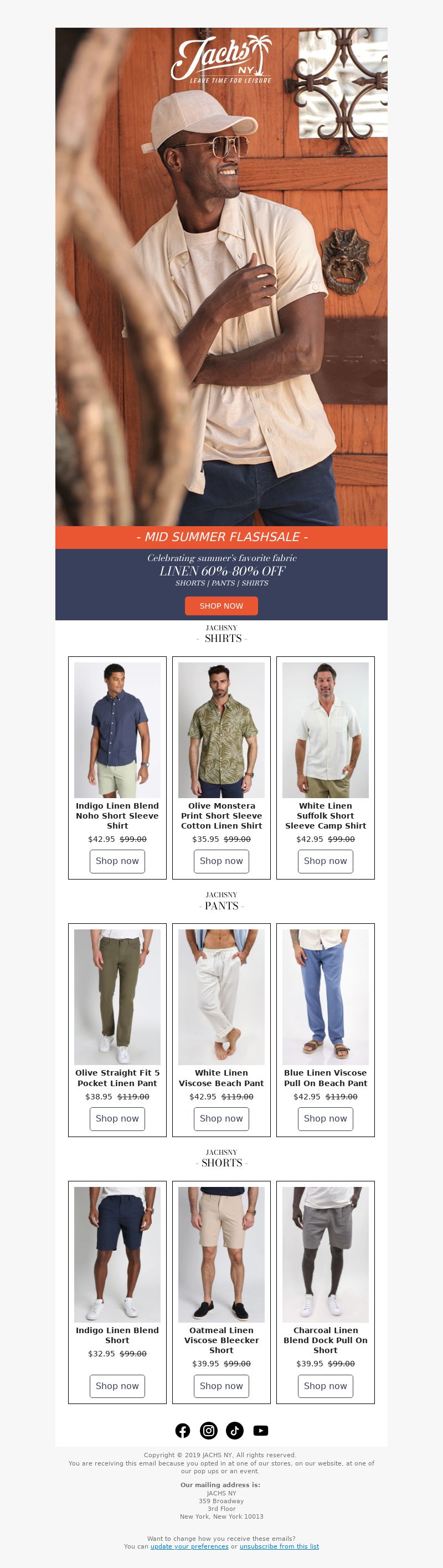
Task: Click the Mid Summer Flashsale banner
Action: coord(221,537)
